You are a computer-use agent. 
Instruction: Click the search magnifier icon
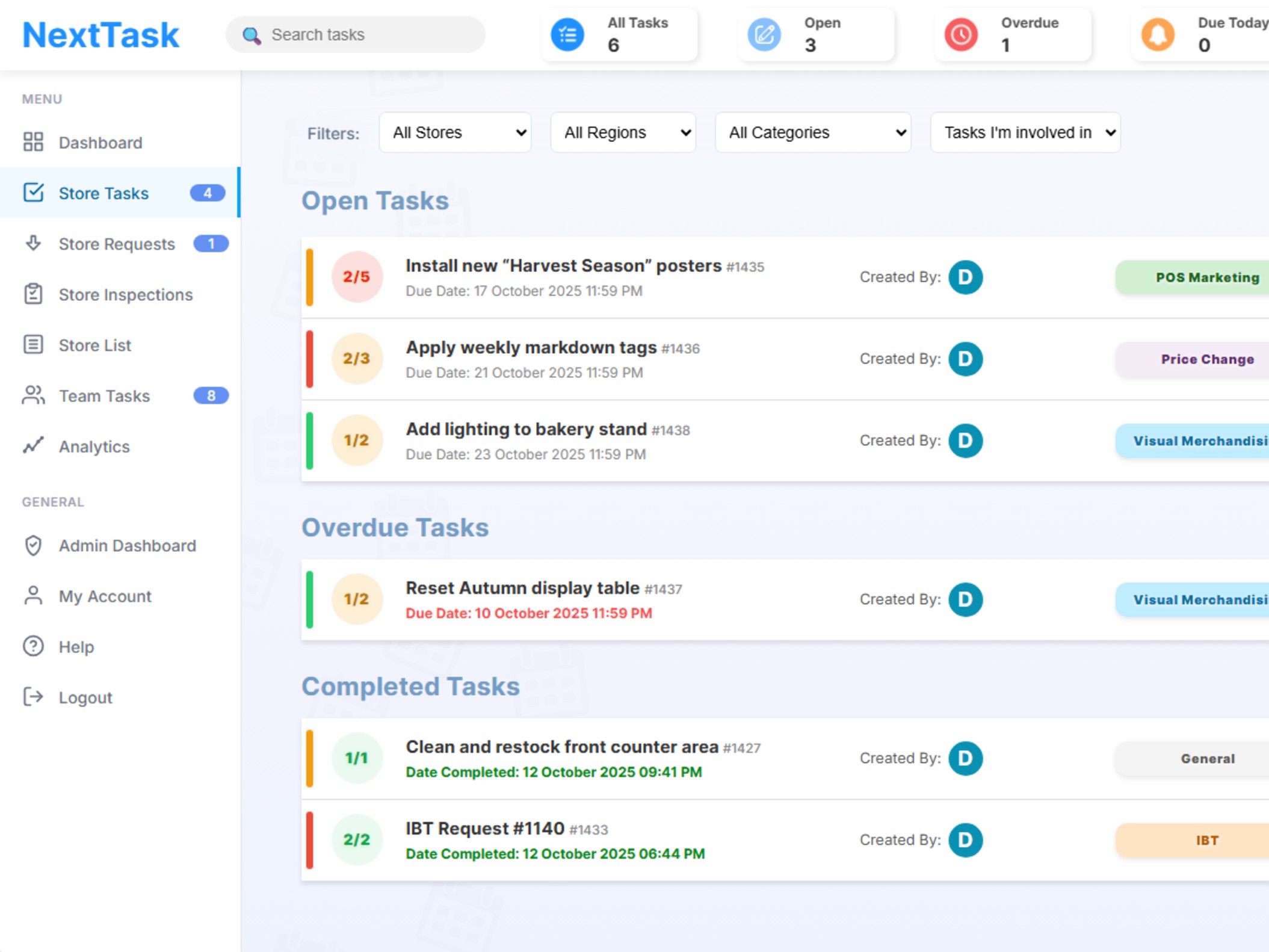click(x=252, y=35)
